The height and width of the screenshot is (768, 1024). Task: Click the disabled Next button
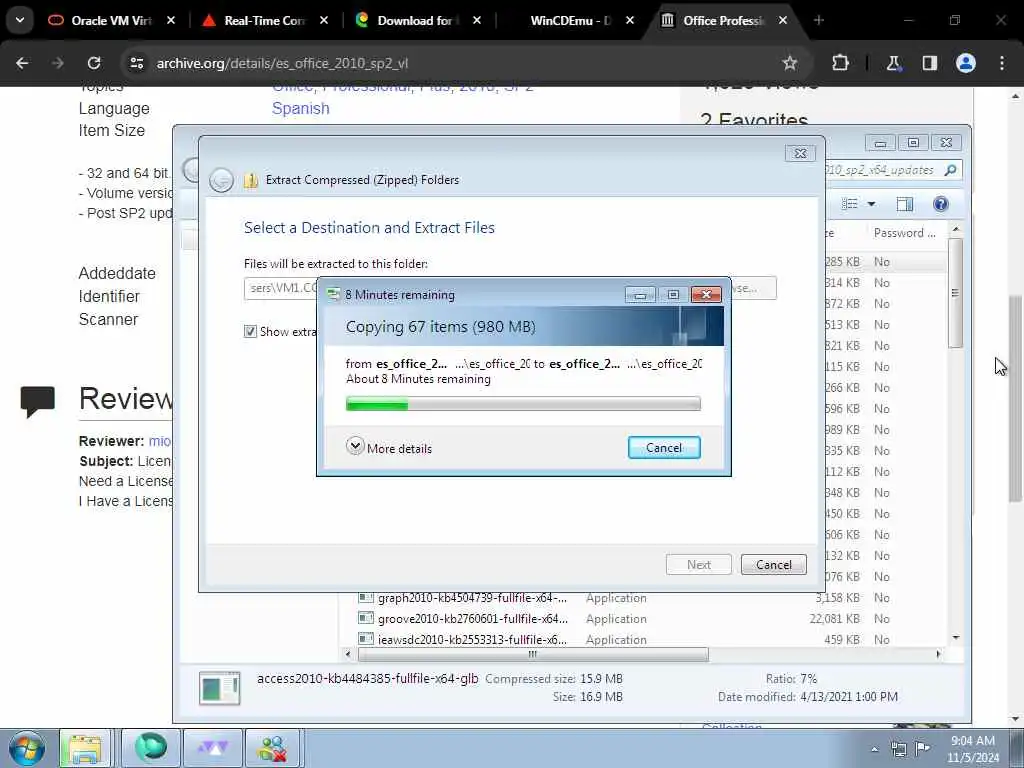pyautogui.click(x=698, y=565)
